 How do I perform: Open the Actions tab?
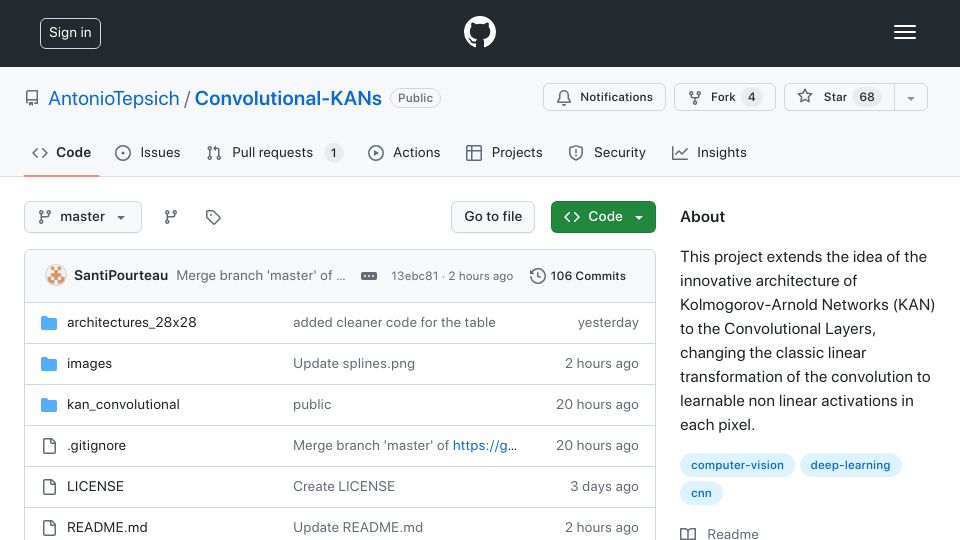(x=404, y=152)
